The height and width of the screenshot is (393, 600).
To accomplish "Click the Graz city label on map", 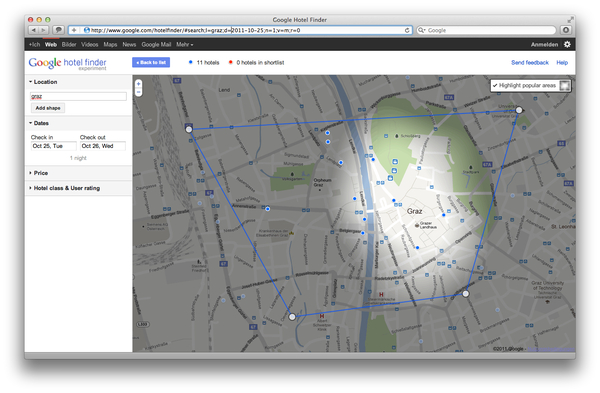I will point(414,211).
